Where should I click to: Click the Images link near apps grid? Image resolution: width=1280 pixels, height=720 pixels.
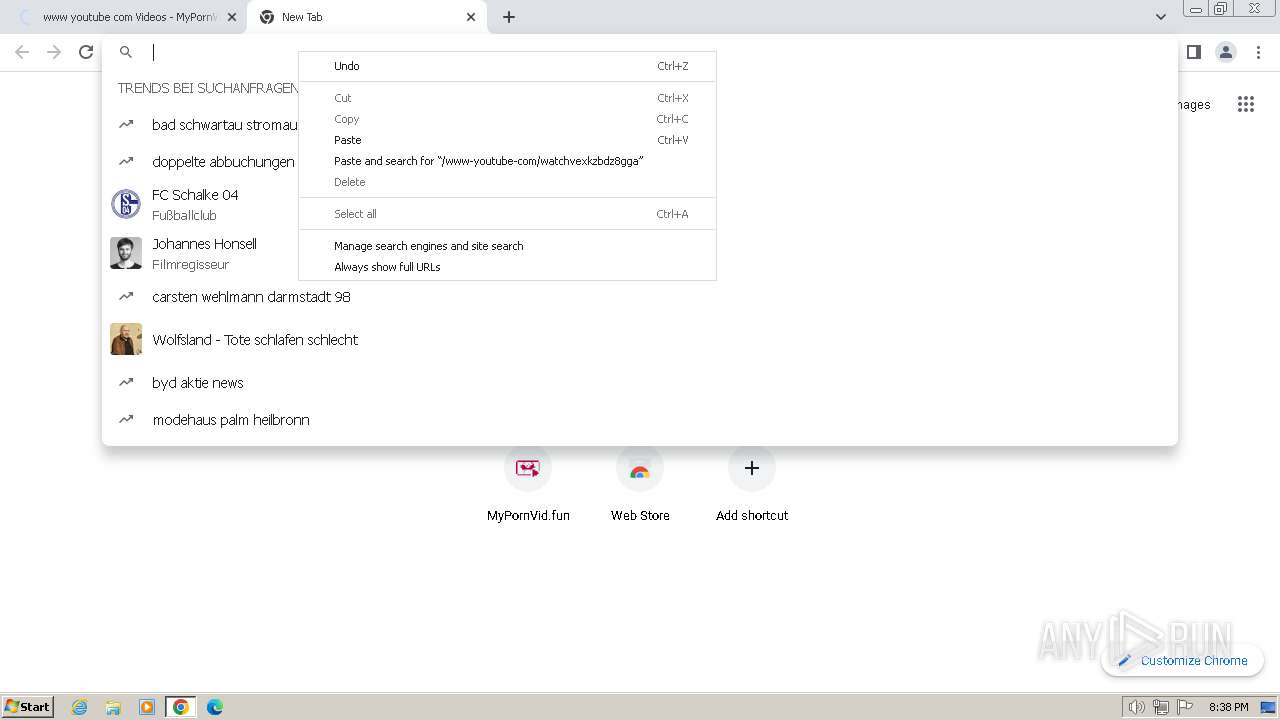[x=1192, y=104]
